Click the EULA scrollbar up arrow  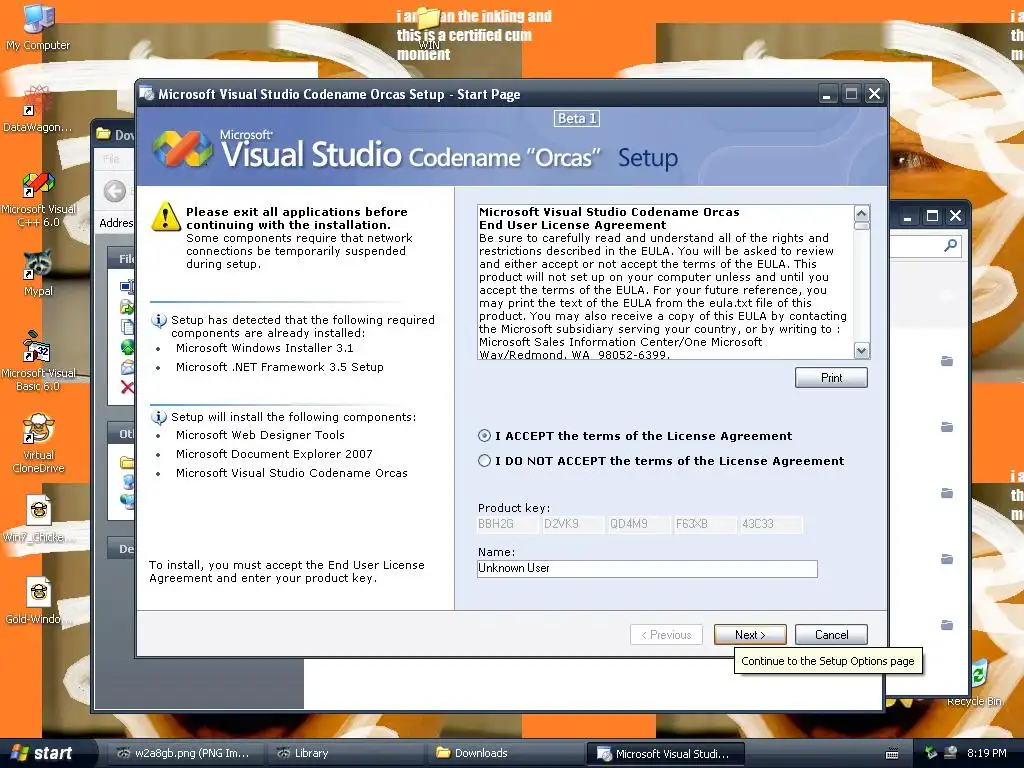[861, 214]
